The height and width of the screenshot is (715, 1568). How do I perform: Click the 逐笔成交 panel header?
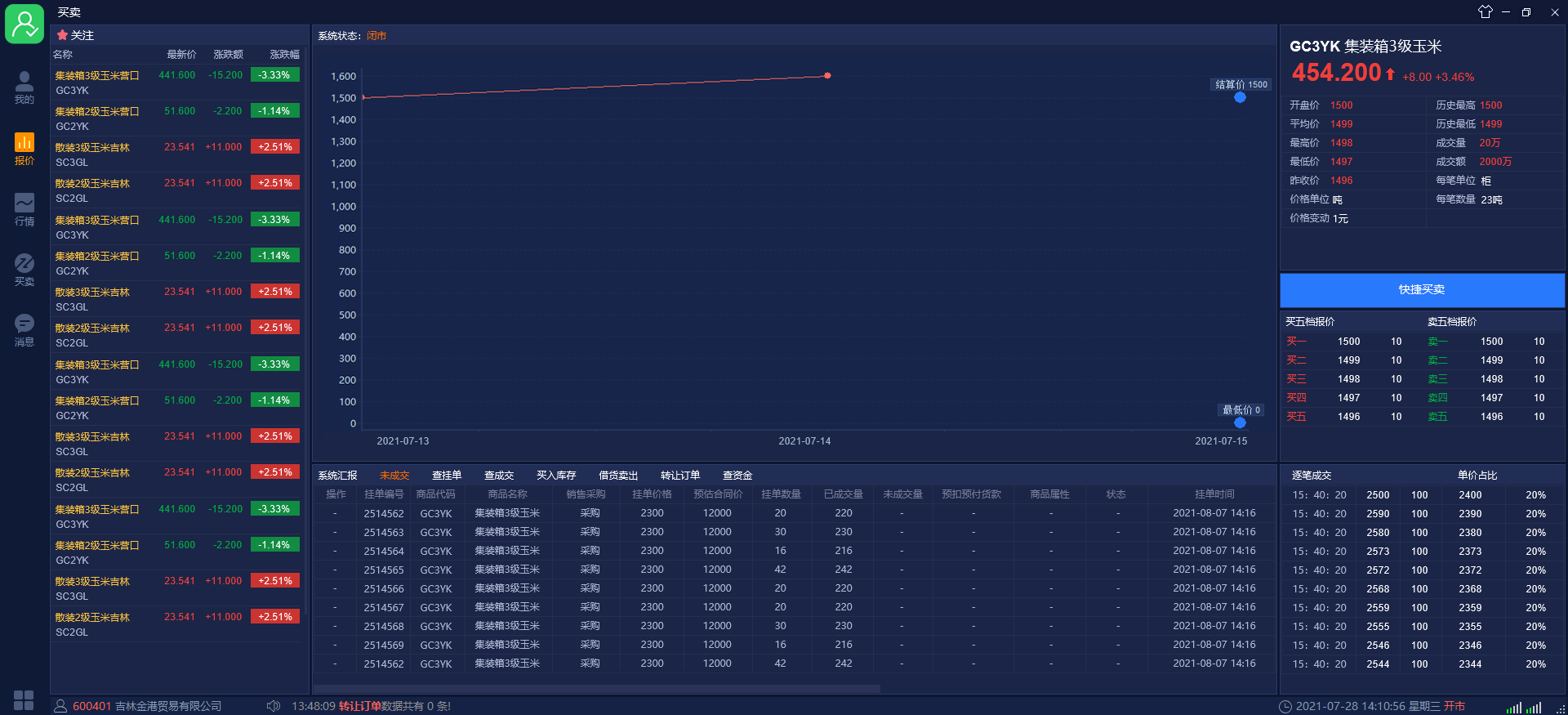(1312, 476)
